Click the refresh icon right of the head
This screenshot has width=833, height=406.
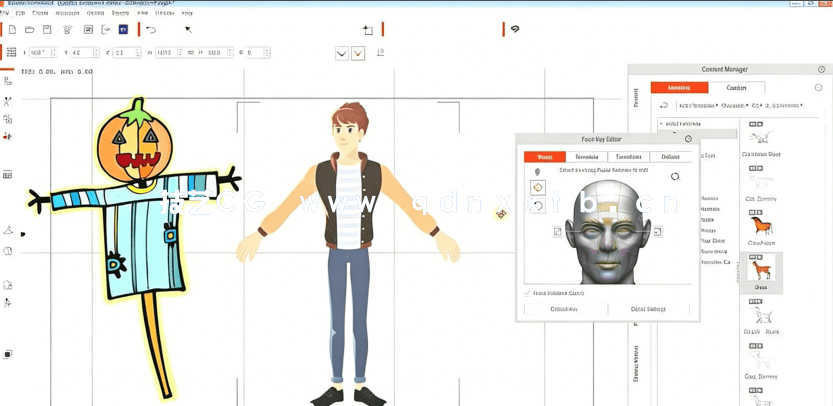tap(675, 177)
